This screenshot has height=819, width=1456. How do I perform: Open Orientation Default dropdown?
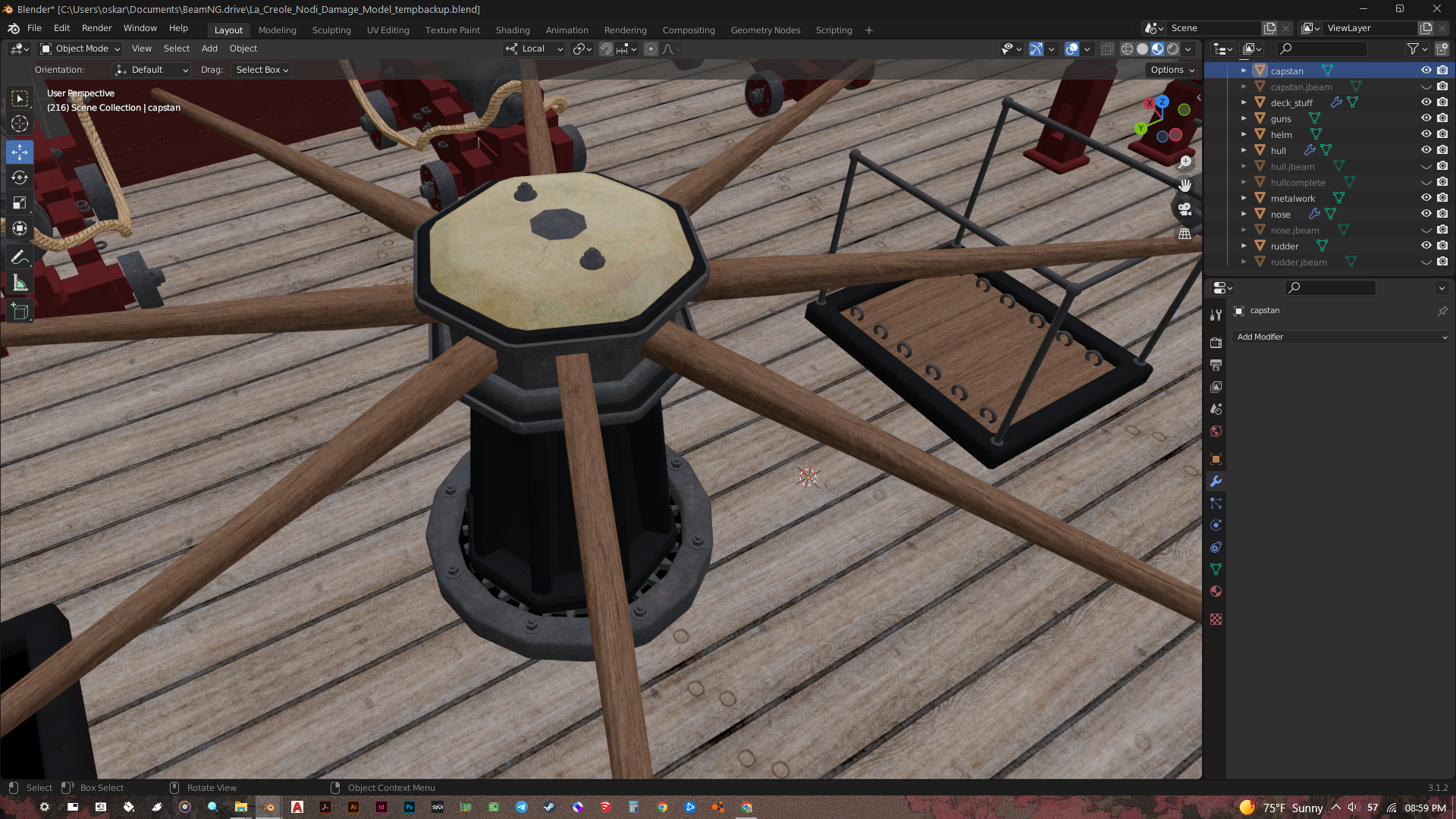(152, 70)
